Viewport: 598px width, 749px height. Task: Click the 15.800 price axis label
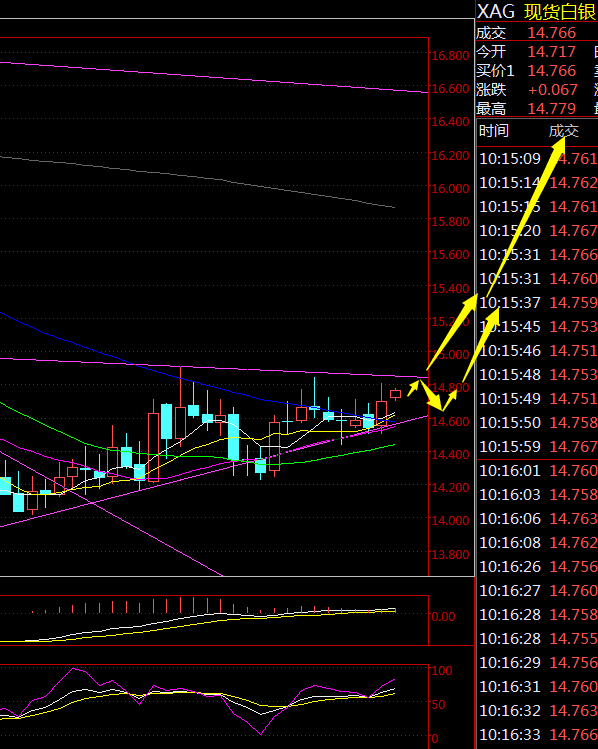point(450,222)
